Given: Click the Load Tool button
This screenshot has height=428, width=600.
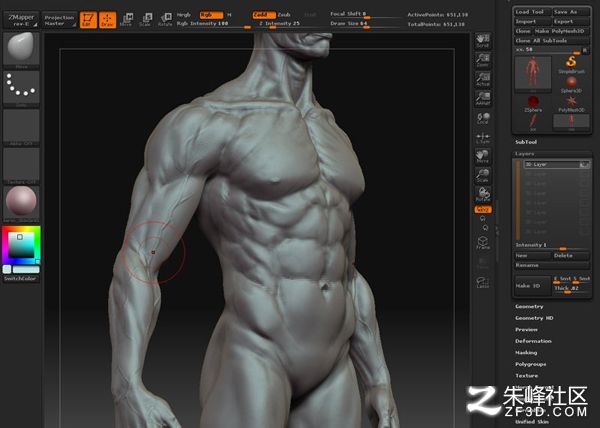Looking at the screenshot, I should (532, 12).
